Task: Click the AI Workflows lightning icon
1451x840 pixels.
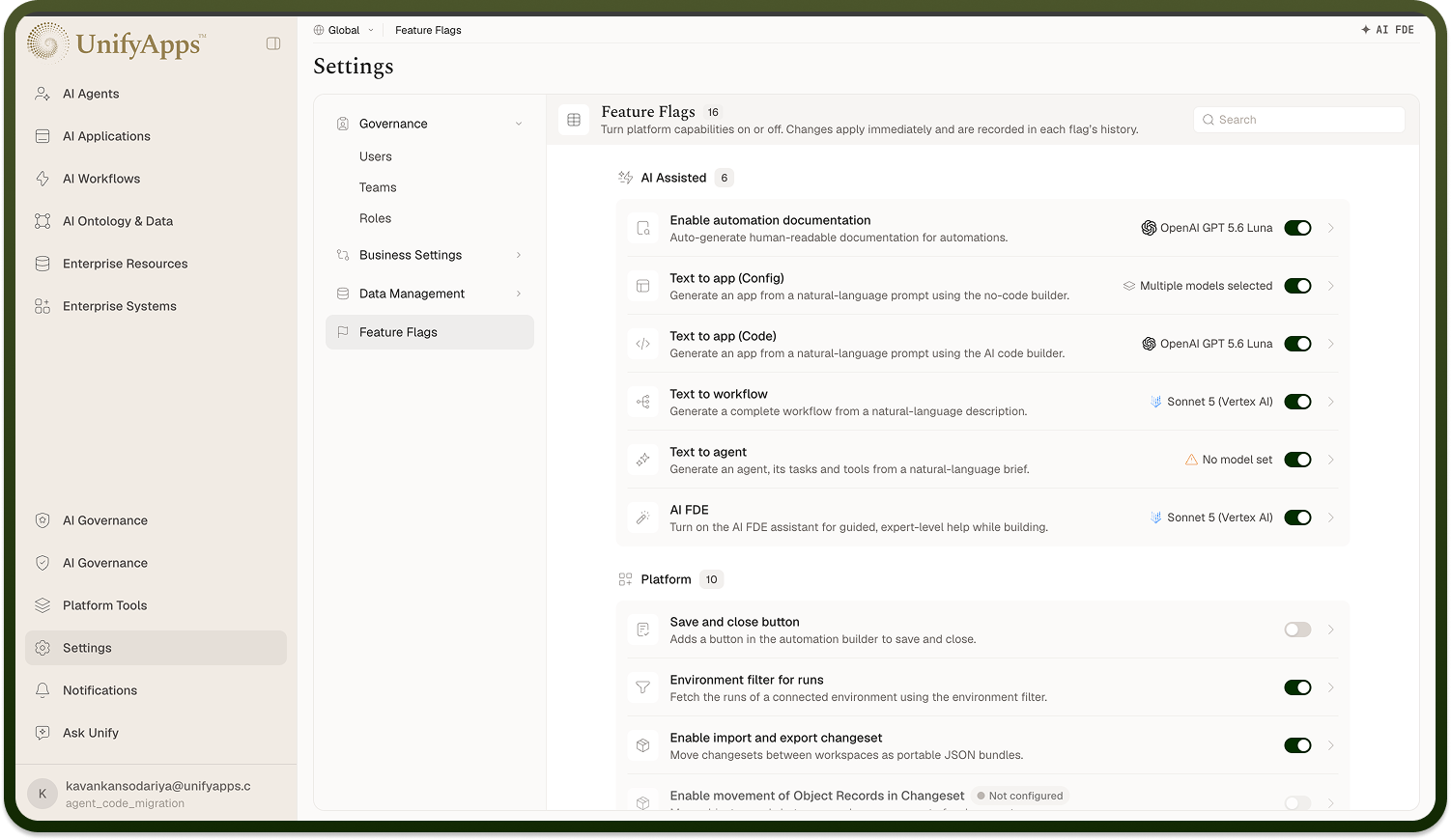Action: pos(43,179)
